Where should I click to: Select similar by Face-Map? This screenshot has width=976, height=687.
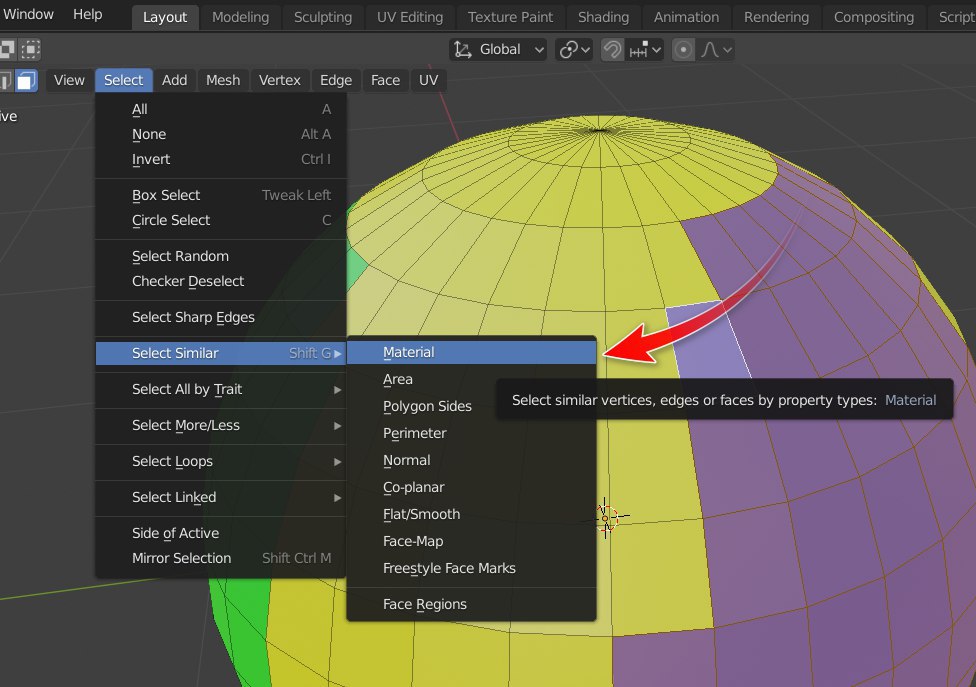coord(471,541)
